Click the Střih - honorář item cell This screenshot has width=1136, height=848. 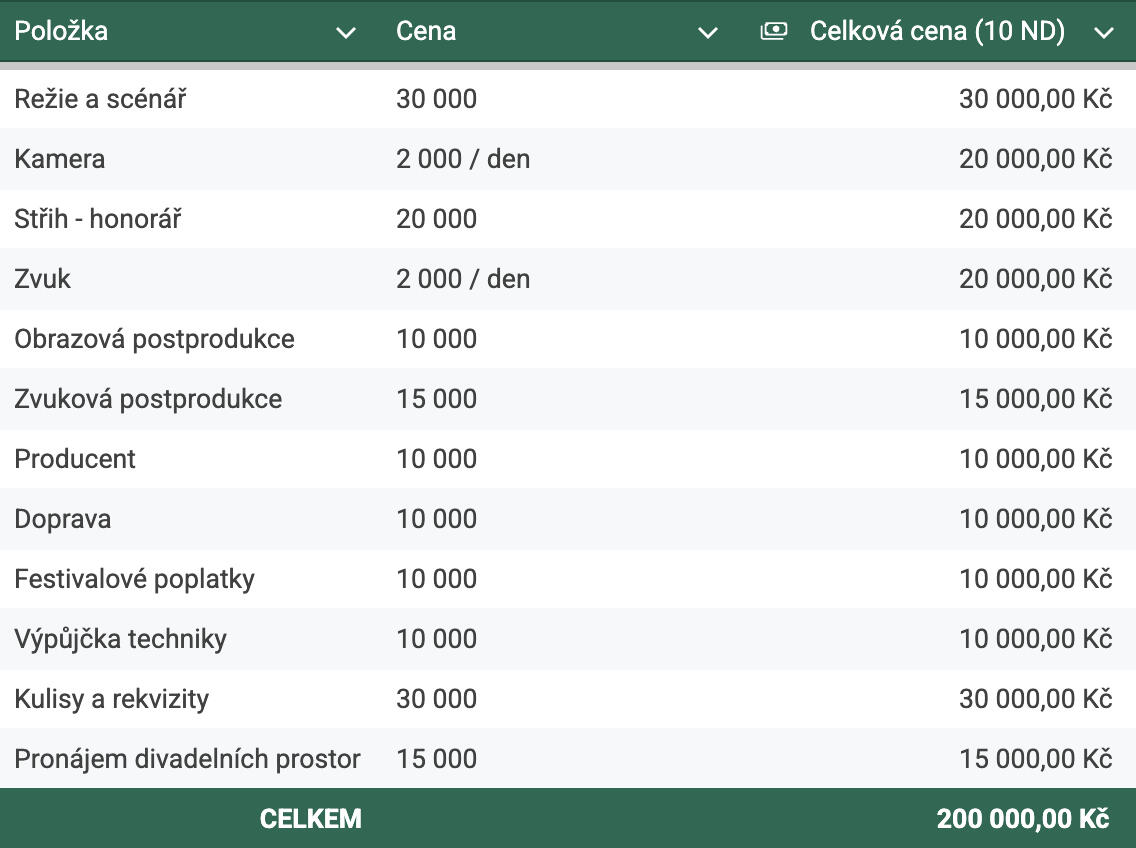click(x=98, y=219)
